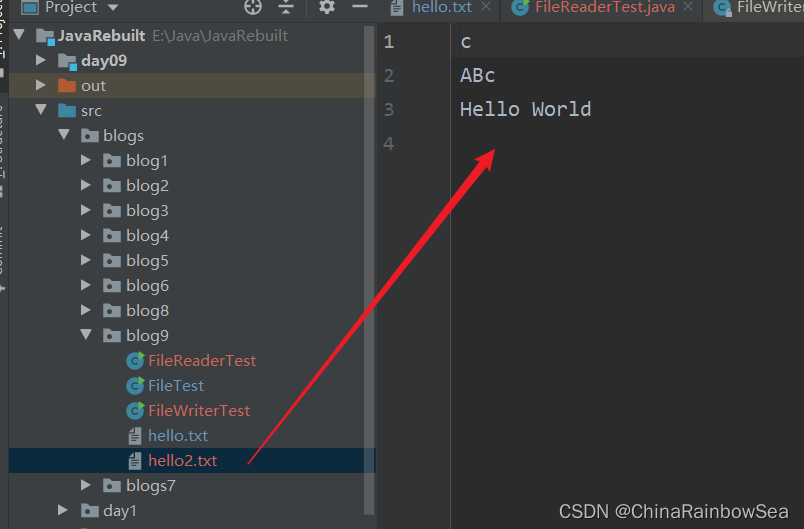Place cursor on first editor line 'c'

[466, 42]
